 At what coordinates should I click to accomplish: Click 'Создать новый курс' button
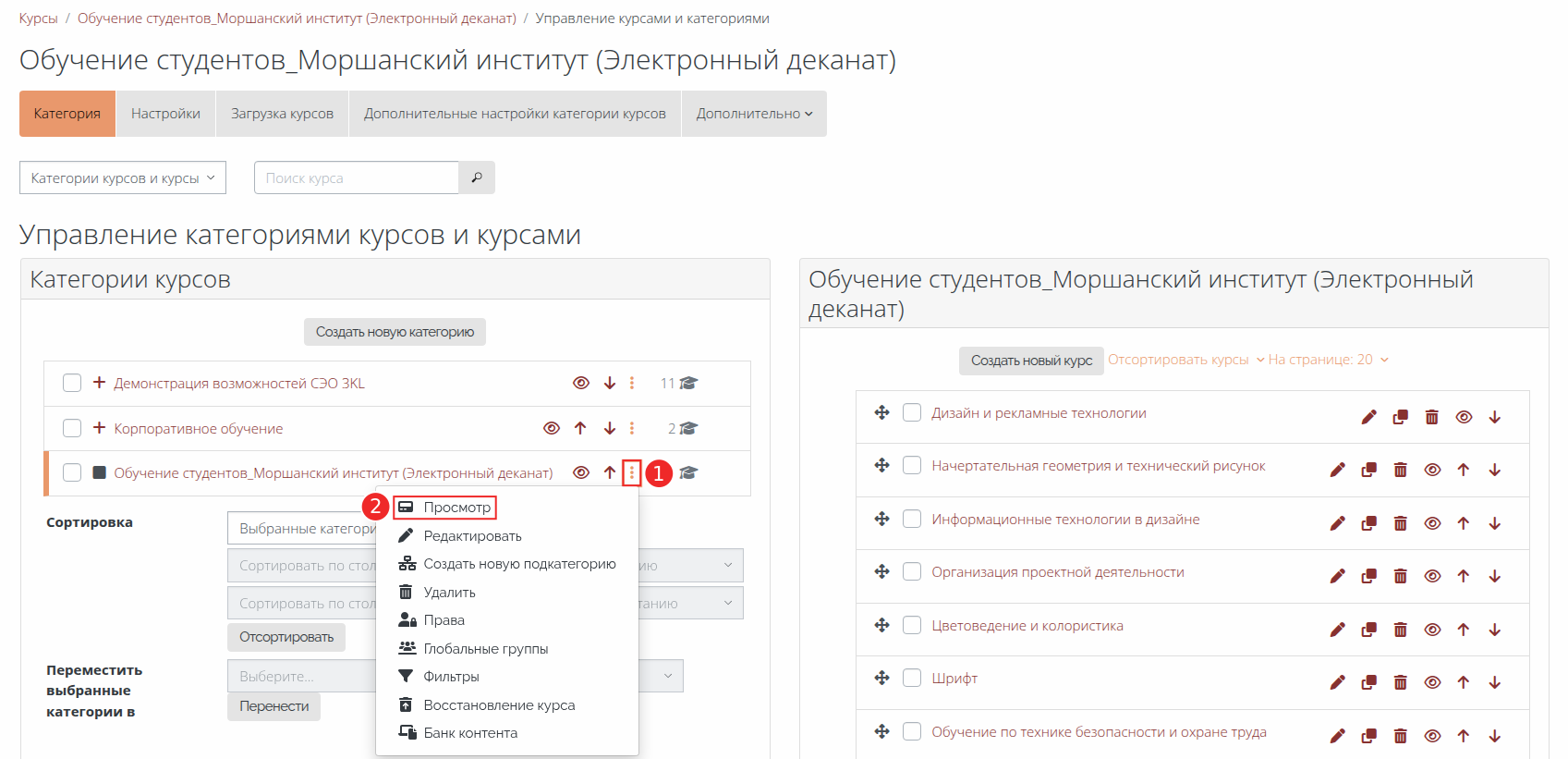1031,361
